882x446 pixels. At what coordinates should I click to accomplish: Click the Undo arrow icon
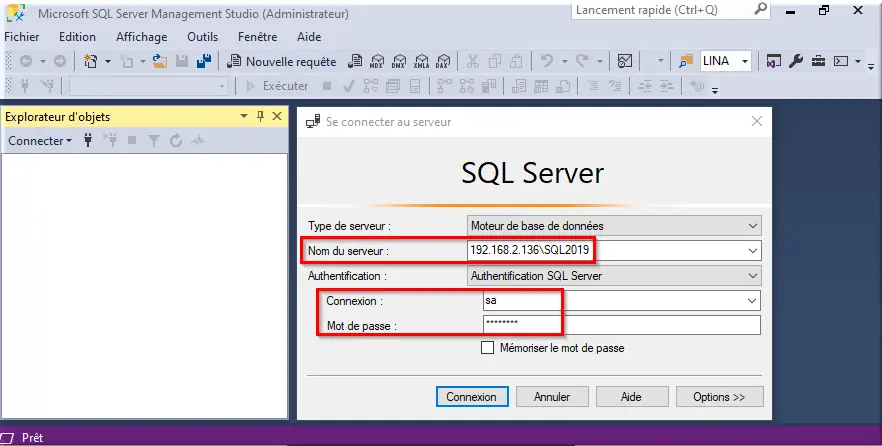coord(546,61)
